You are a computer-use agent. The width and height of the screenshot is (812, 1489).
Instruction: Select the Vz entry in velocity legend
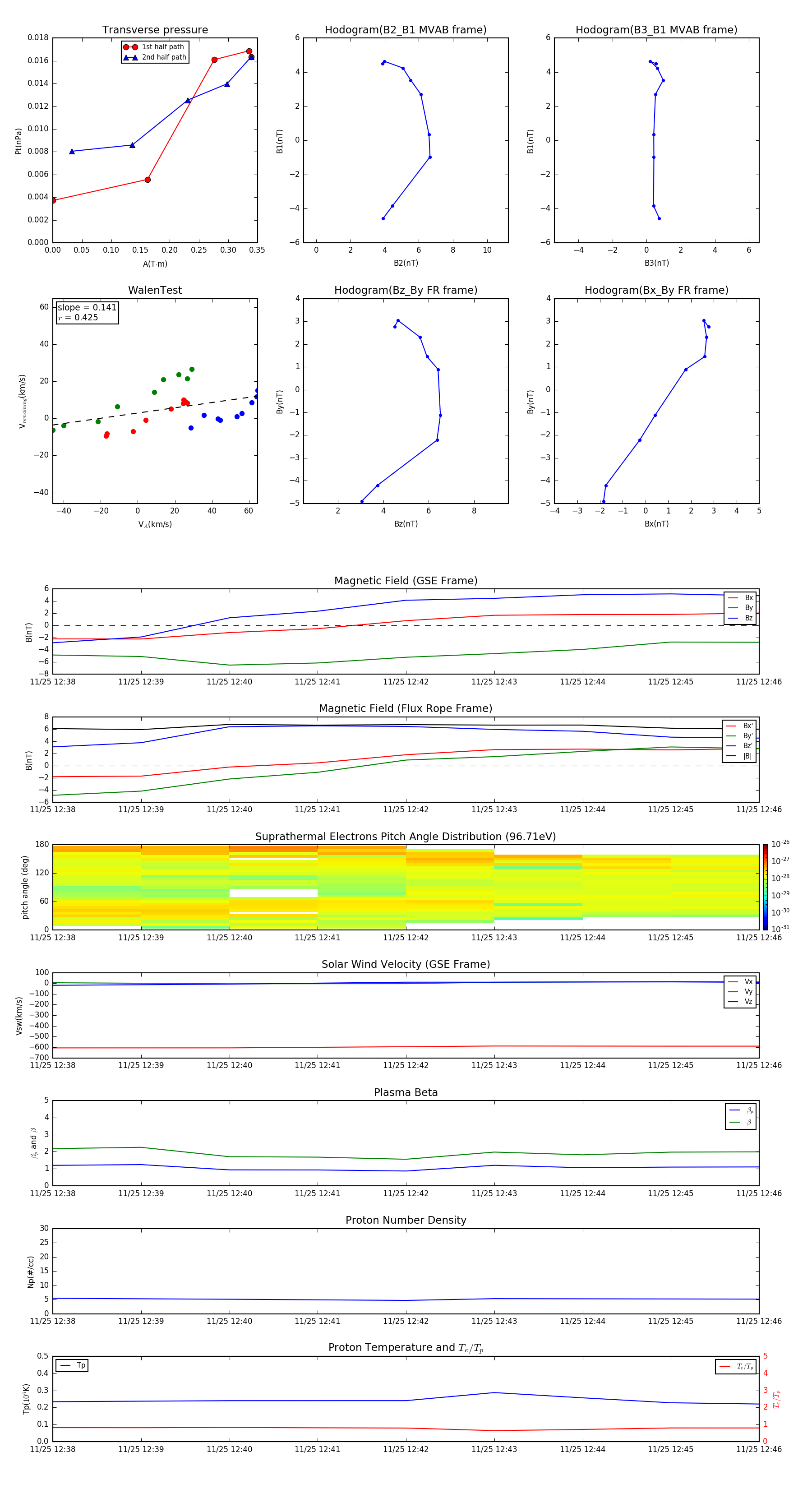click(740, 1001)
